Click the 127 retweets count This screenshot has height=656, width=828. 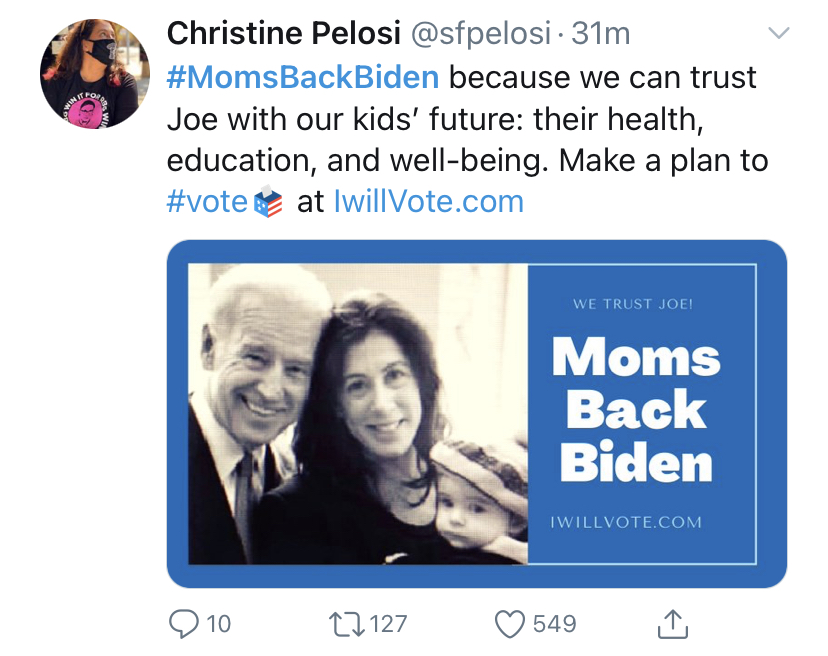[x=388, y=624]
